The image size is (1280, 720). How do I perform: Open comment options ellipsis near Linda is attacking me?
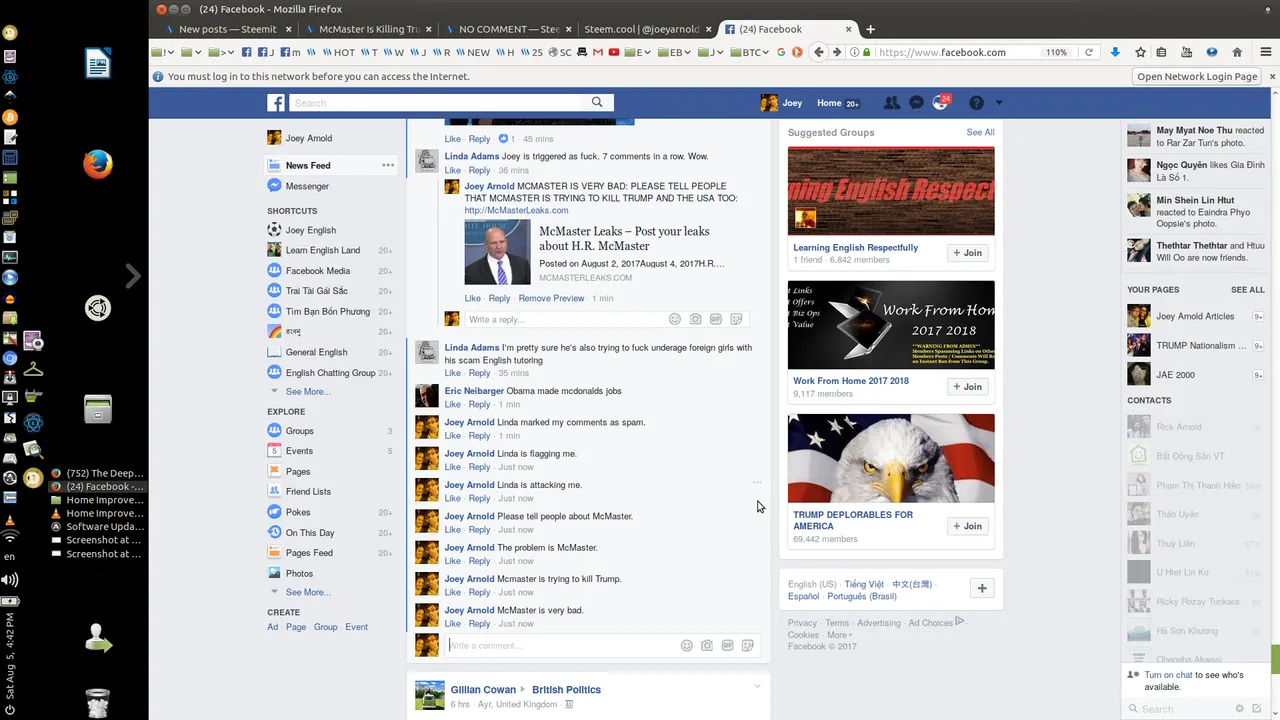(x=757, y=483)
